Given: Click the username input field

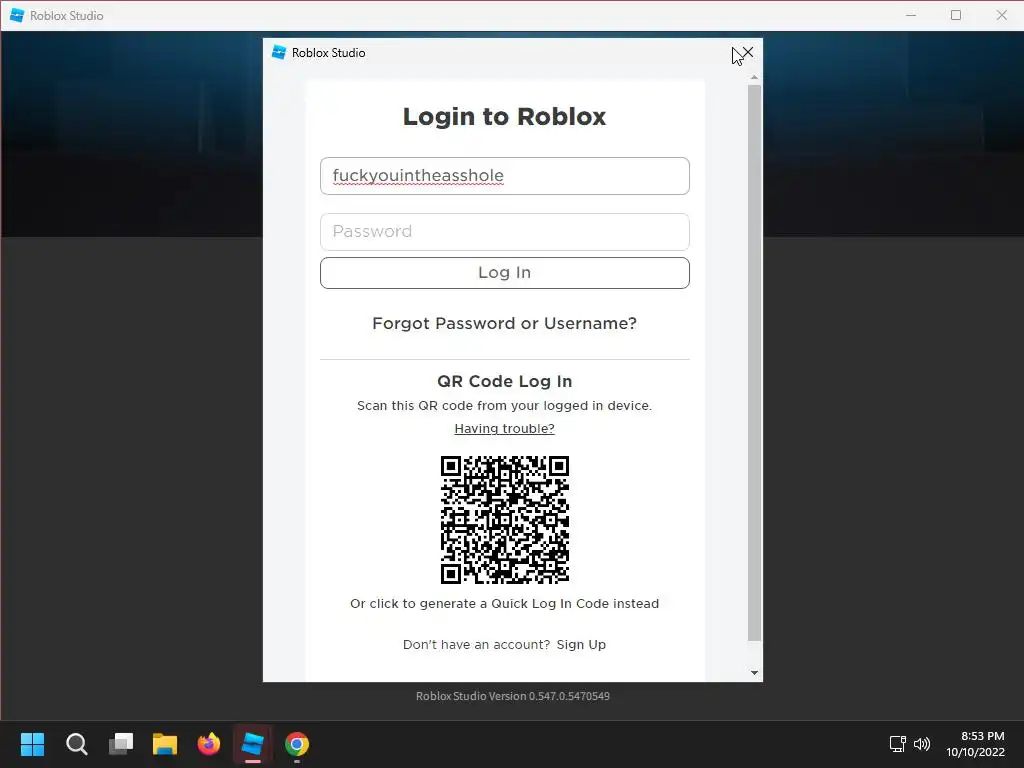Looking at the screenshot, I should pos(504,176).
